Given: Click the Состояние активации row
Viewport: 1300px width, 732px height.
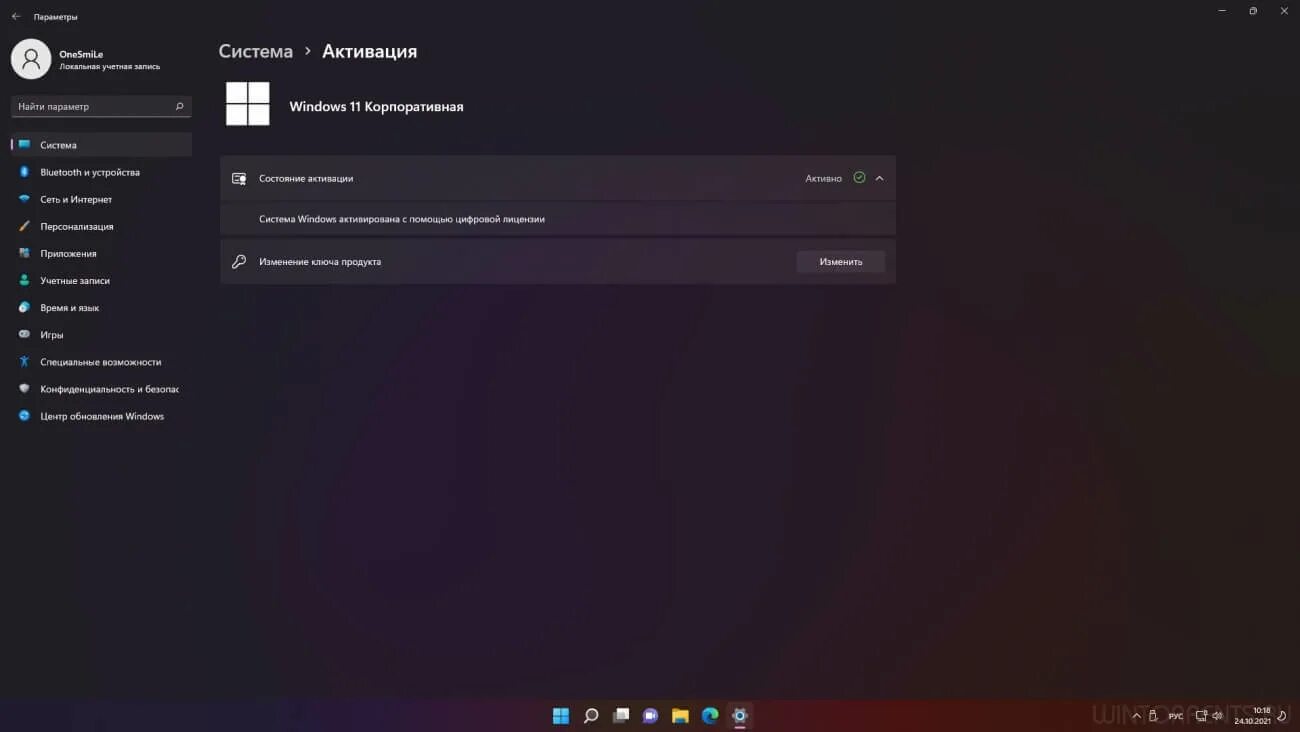Looking at the screenshot, I should point(558,178).
